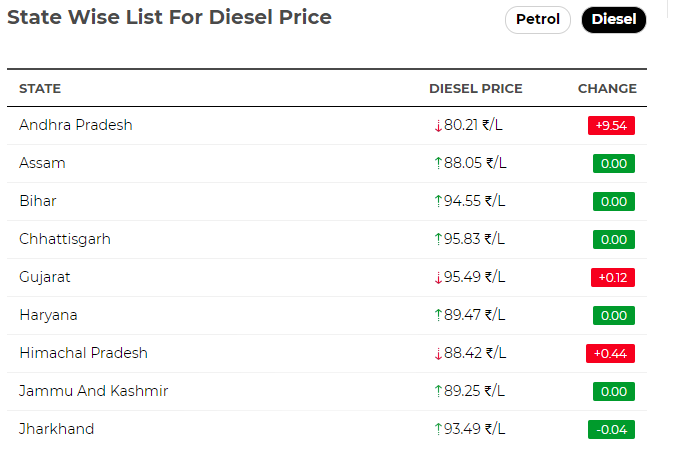This screenshot has width=680, height=457.
Task: Click the DIESEL PRICE column header
Action: coord(476,88)
